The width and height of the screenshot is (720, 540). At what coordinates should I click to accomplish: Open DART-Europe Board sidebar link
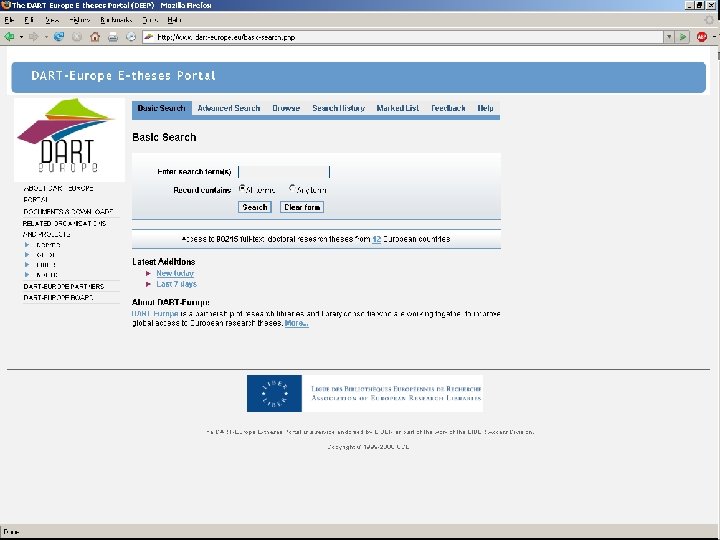coord(58,298)
